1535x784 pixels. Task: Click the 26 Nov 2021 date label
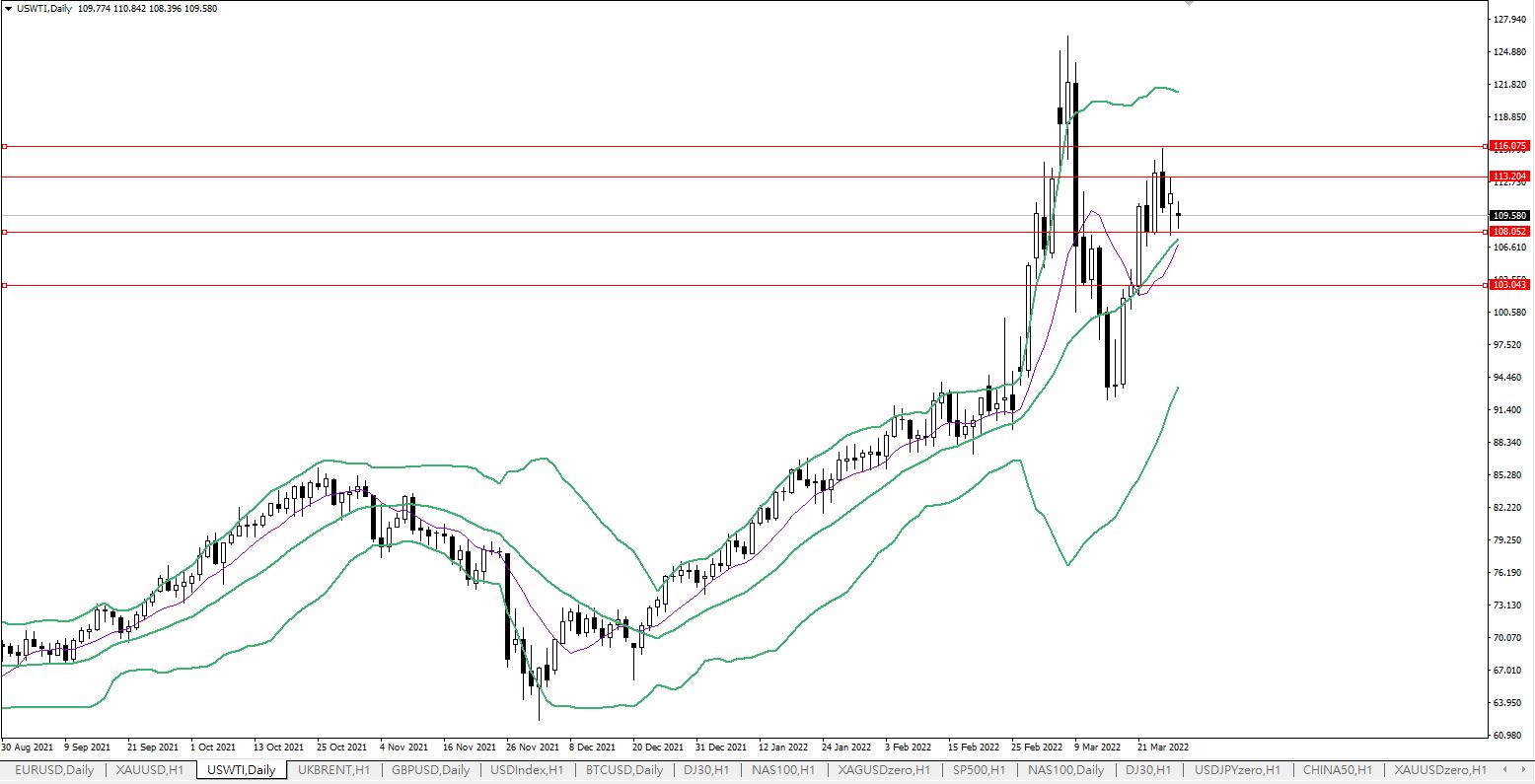point(532,748)
